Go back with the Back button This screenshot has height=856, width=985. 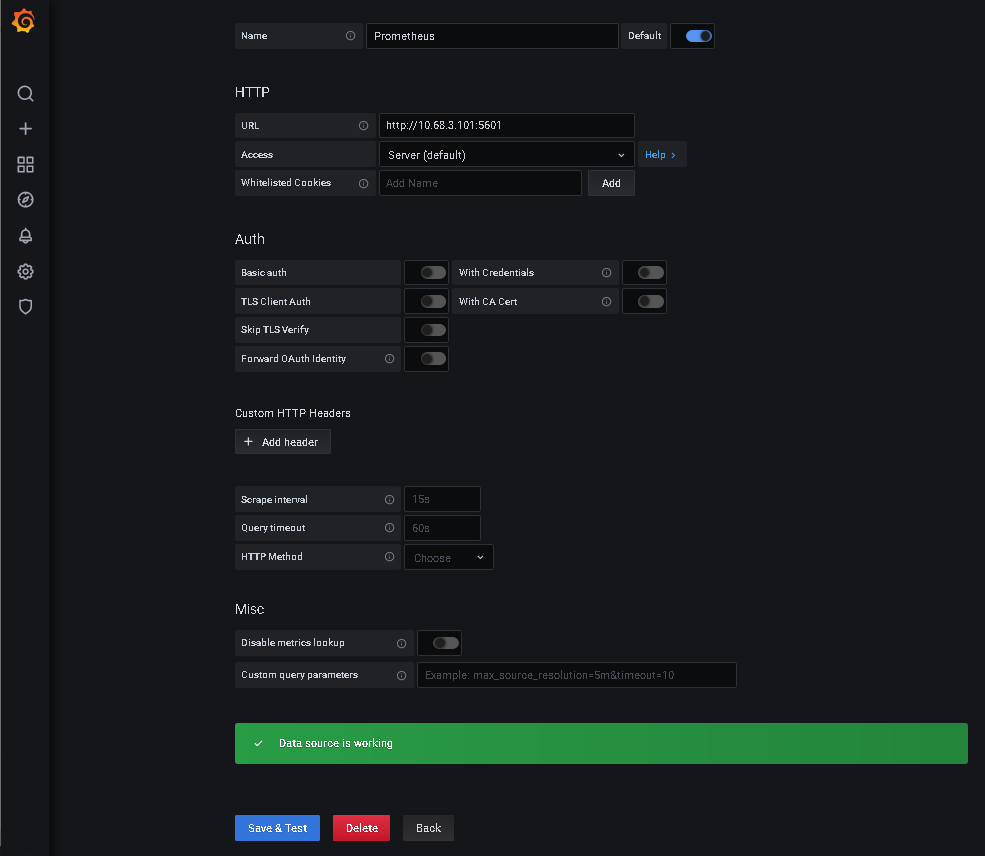tap(428, 828)
